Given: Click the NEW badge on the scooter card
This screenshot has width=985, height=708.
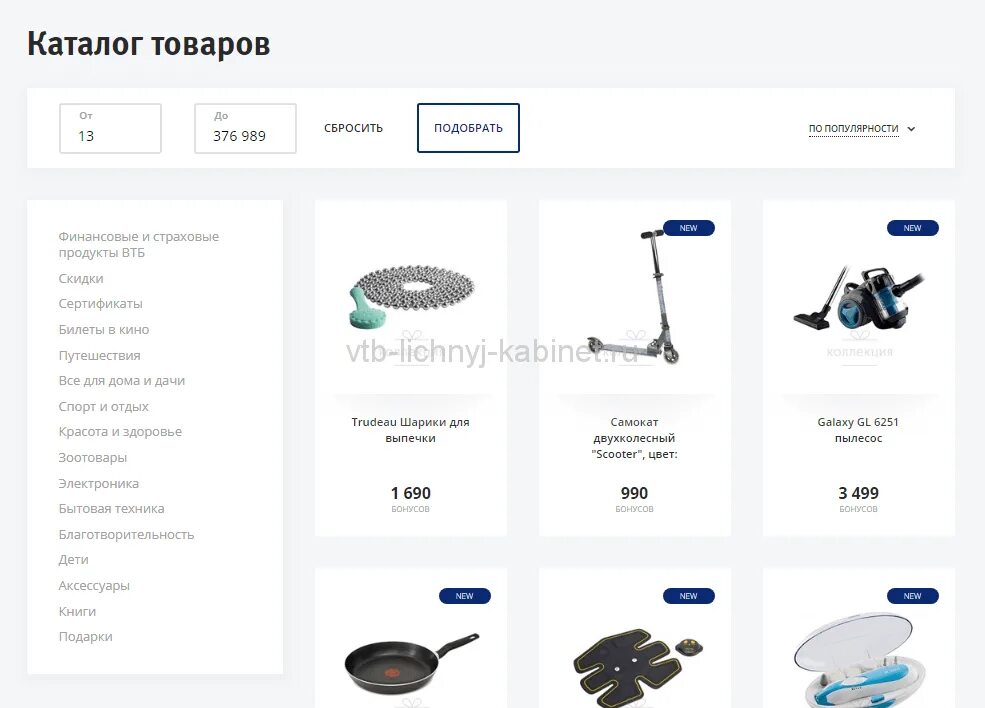Looking at the screenshot, I should tap(688, 228).
